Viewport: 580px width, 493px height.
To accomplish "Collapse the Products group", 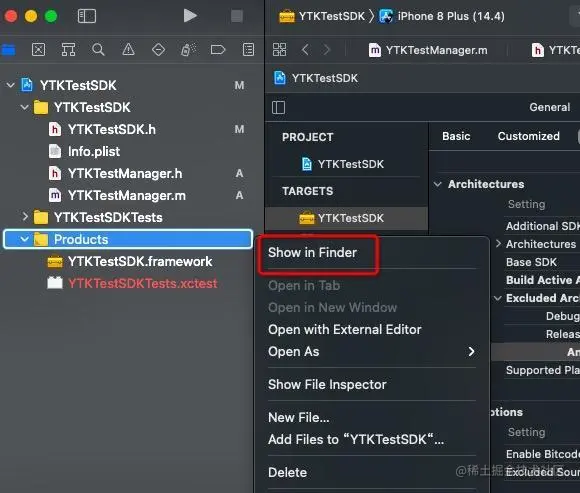I will [x=24, y=239].
